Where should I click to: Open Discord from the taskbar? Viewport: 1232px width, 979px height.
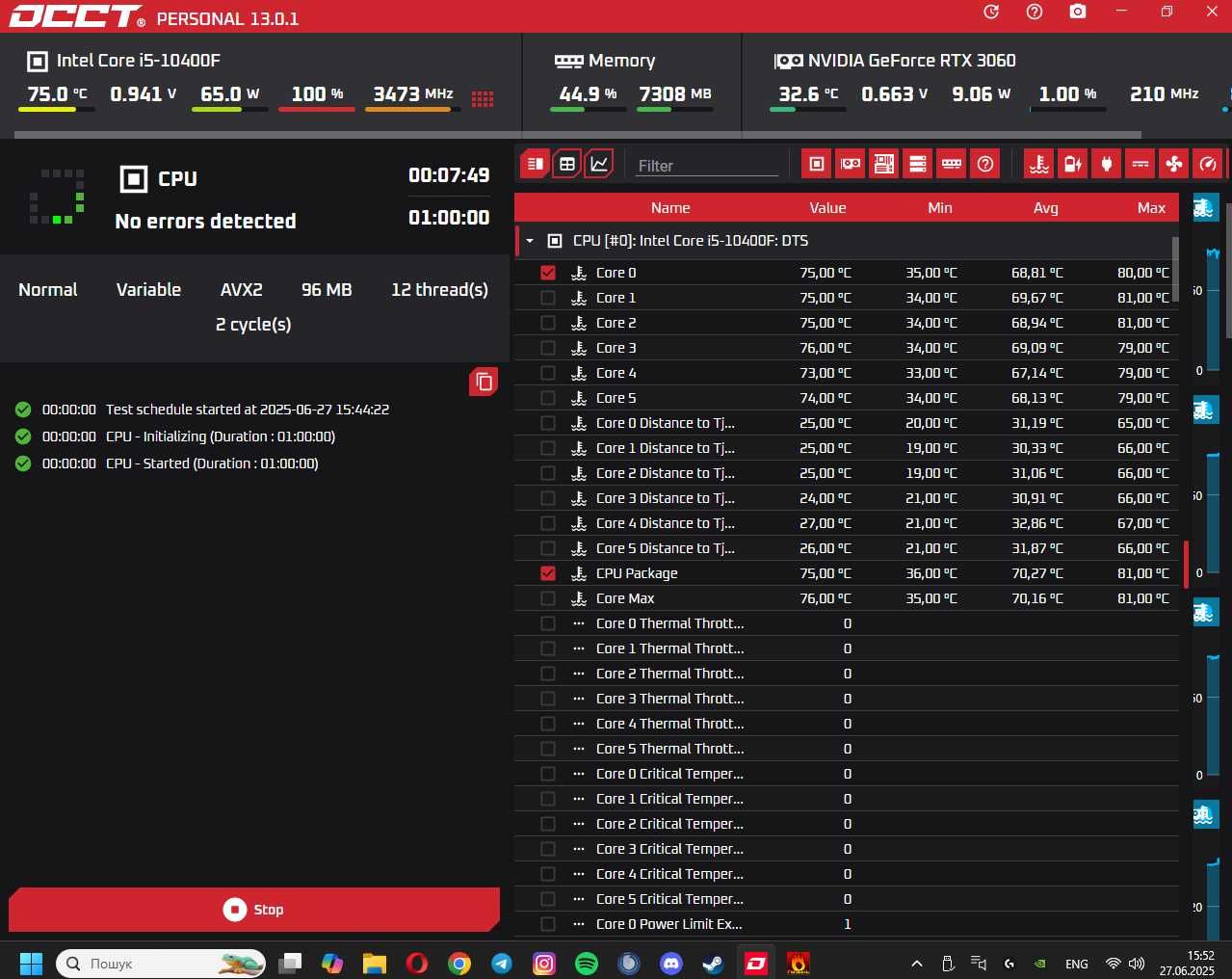[671, 963]
